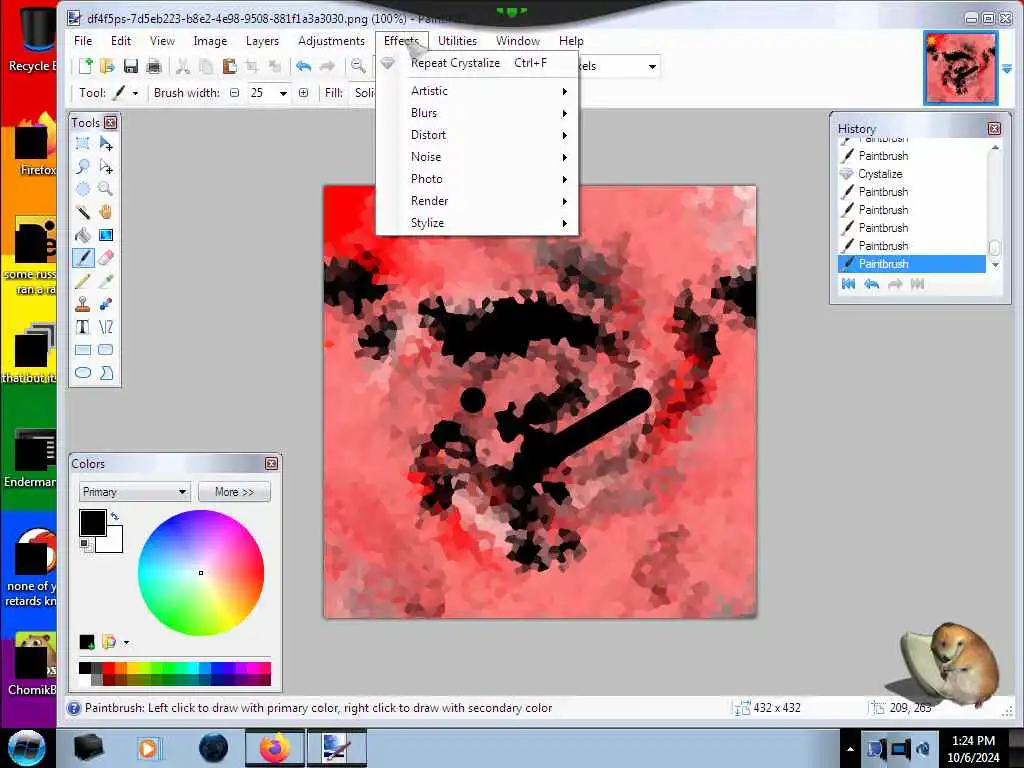Image resolution: width=1024 pixels, height=768 pixels.
Task: Open the Blurs submenu
Action: 477,113
